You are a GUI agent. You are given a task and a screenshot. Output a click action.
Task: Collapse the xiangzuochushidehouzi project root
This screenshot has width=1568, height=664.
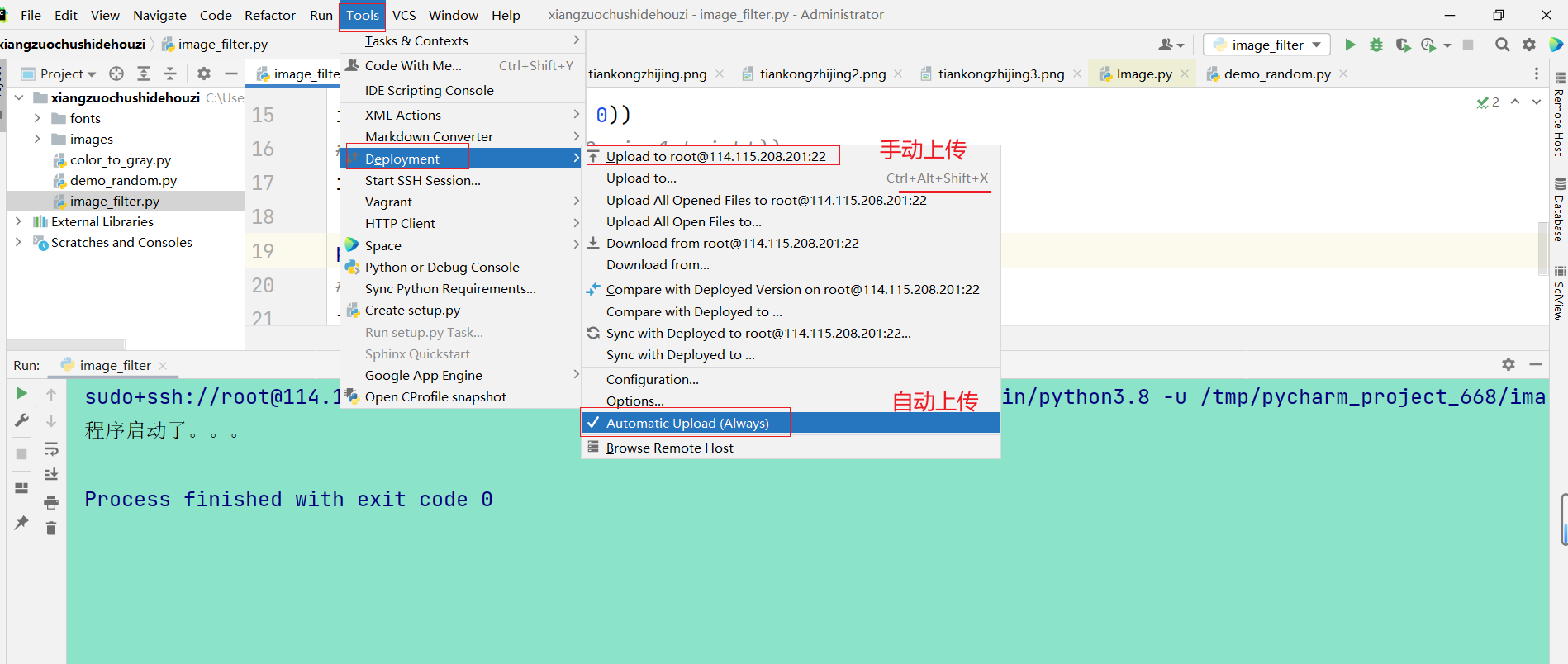[x=19, y=97]
